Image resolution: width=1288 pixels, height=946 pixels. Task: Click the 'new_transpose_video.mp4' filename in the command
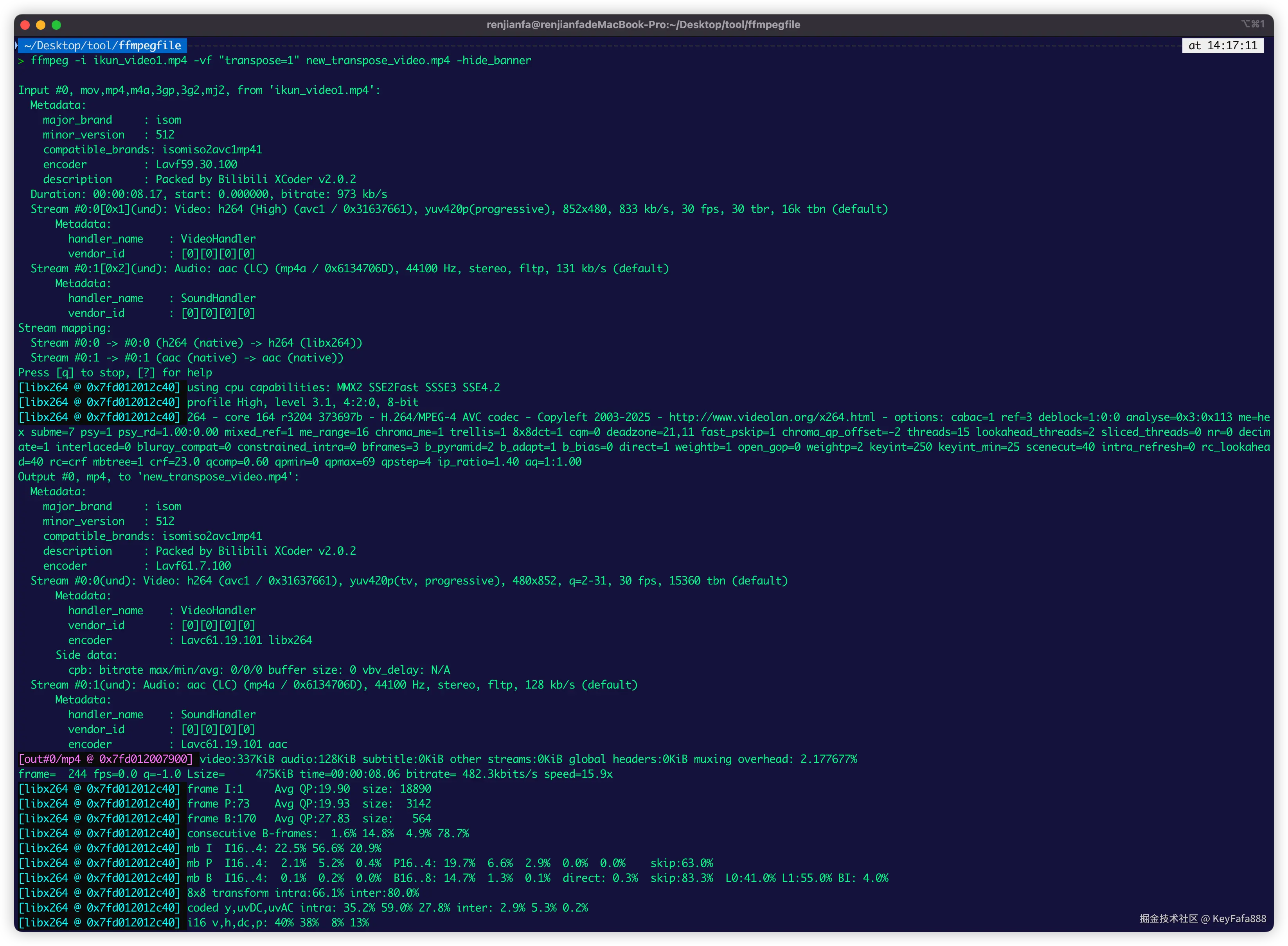tap(378, 61)
